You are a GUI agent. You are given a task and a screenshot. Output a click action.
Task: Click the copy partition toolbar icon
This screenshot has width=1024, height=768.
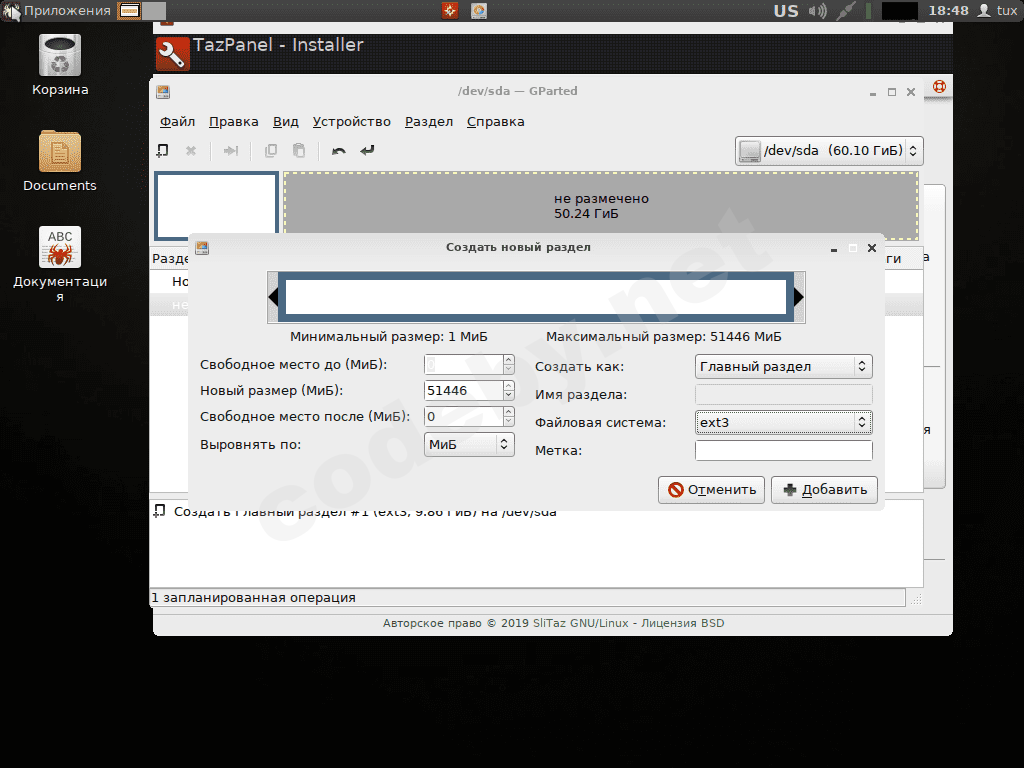tap(270, 151)
